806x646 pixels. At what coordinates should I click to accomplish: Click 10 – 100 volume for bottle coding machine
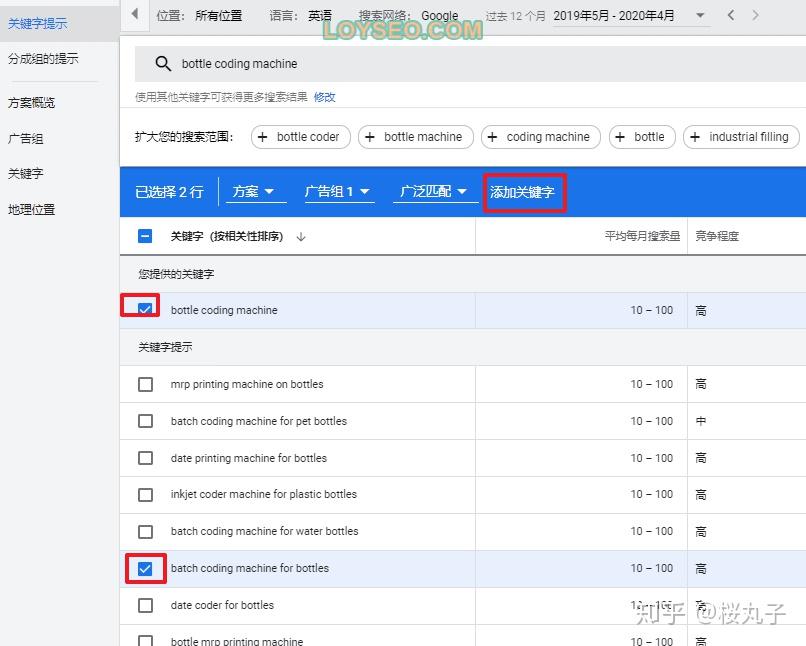click(x=652, y=310)
